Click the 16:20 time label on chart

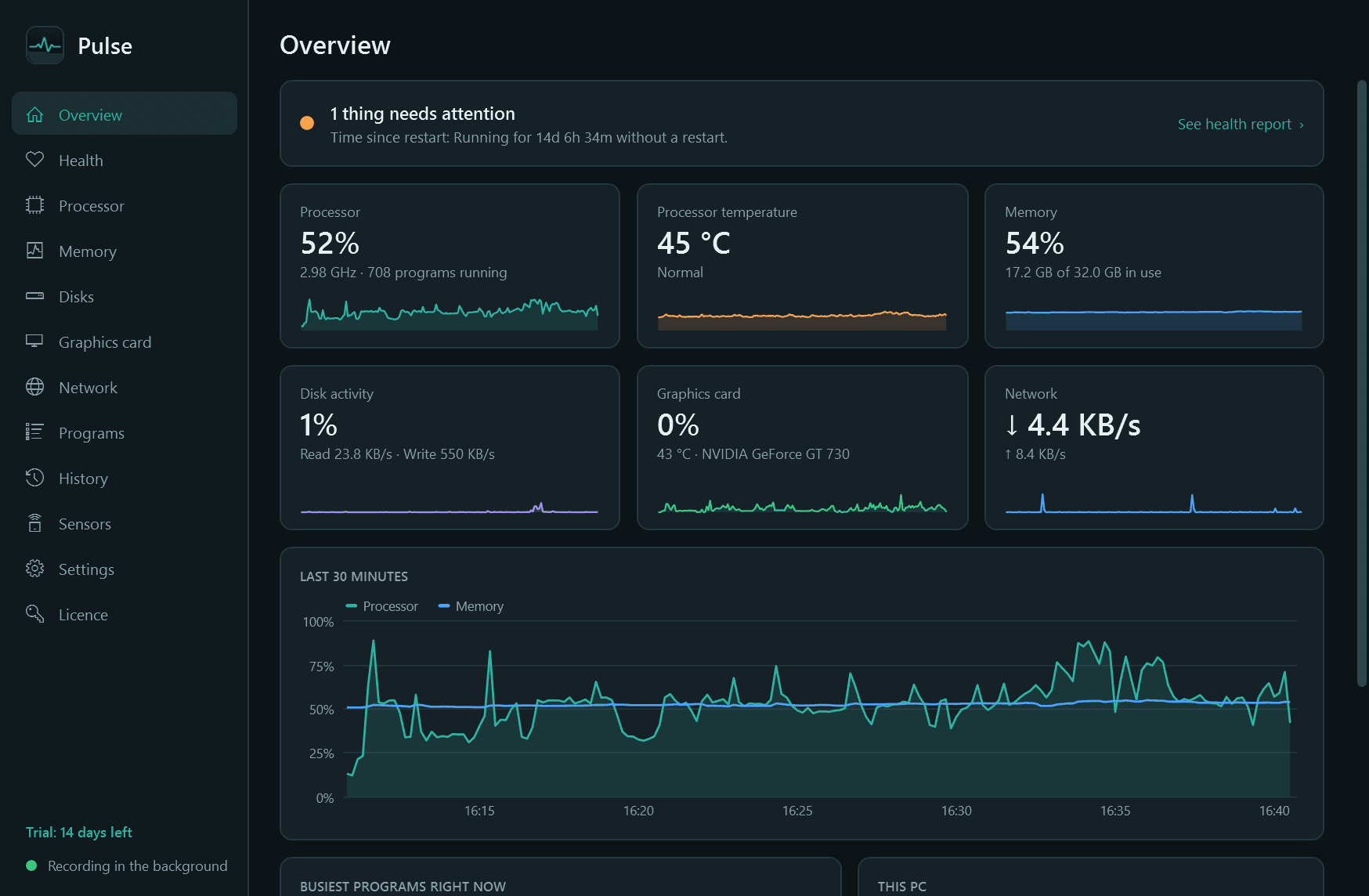coord(638,811)
